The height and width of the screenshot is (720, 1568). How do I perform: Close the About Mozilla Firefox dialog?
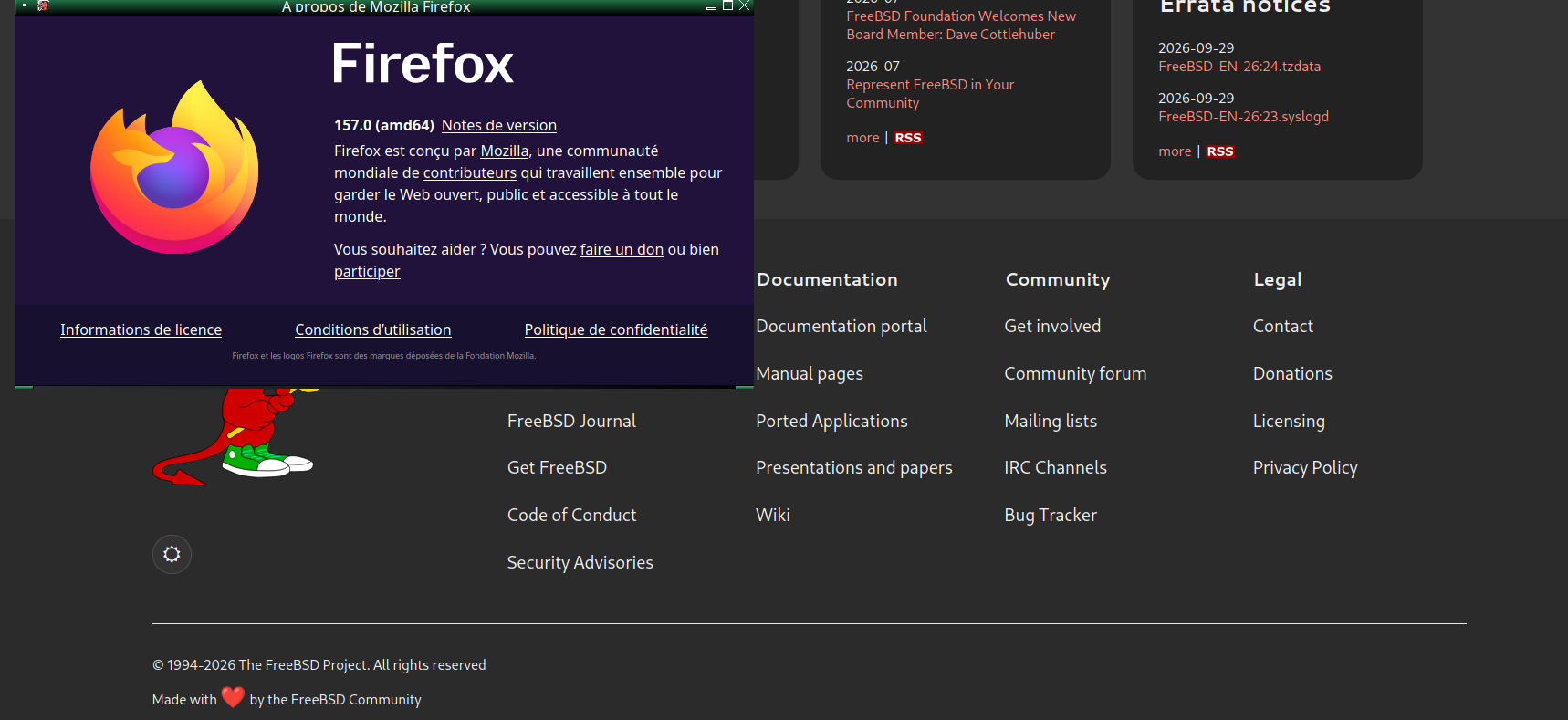[744, 5]
